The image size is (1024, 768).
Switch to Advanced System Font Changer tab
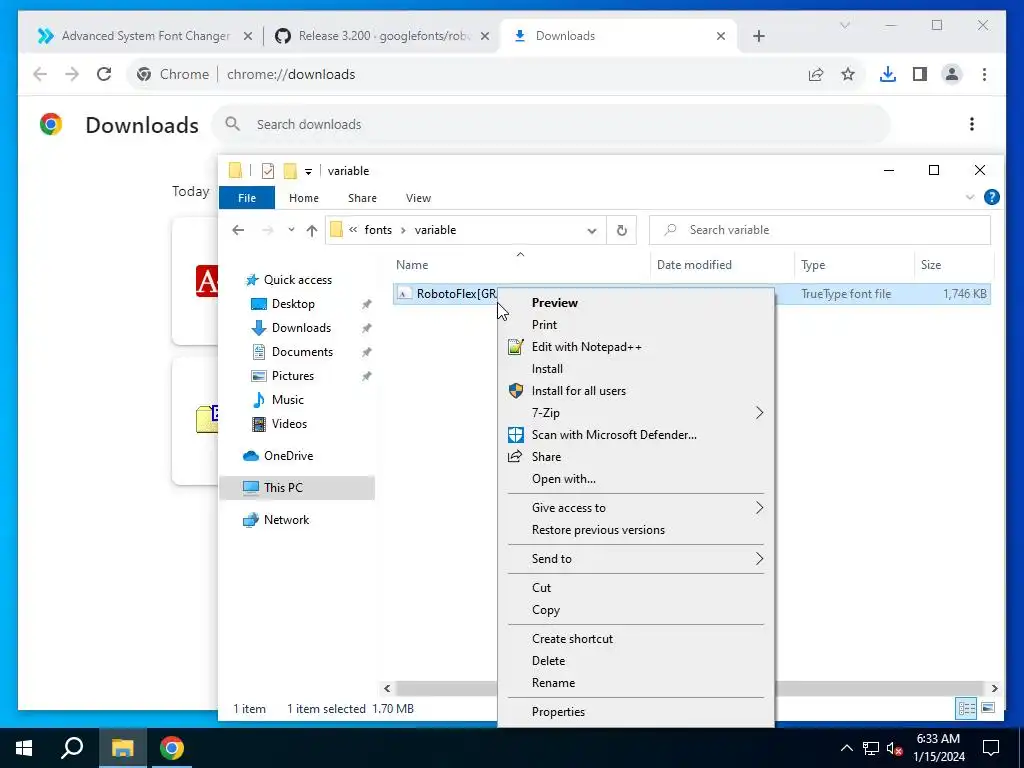click(145, 36)
